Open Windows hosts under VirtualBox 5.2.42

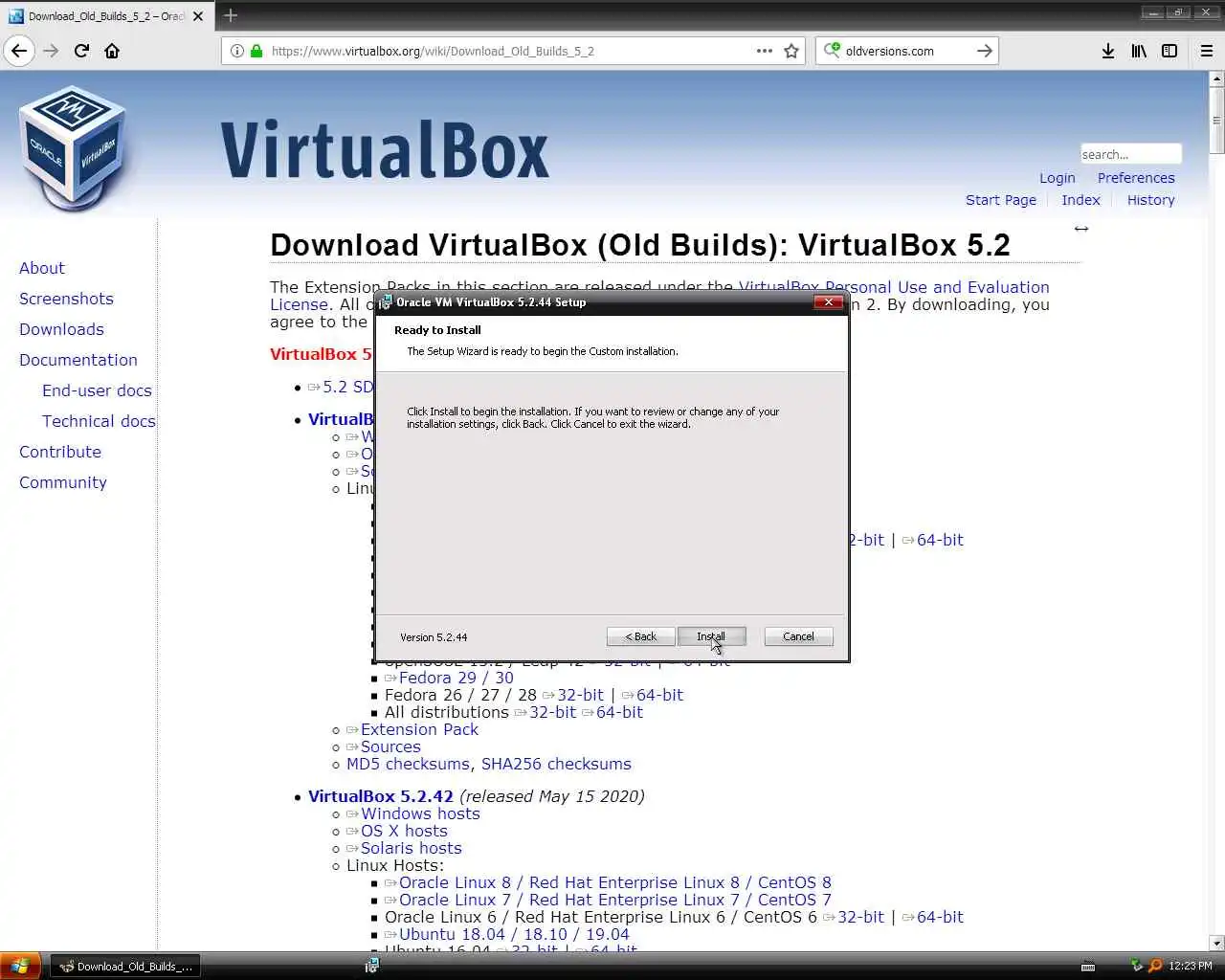click(420, 813)
